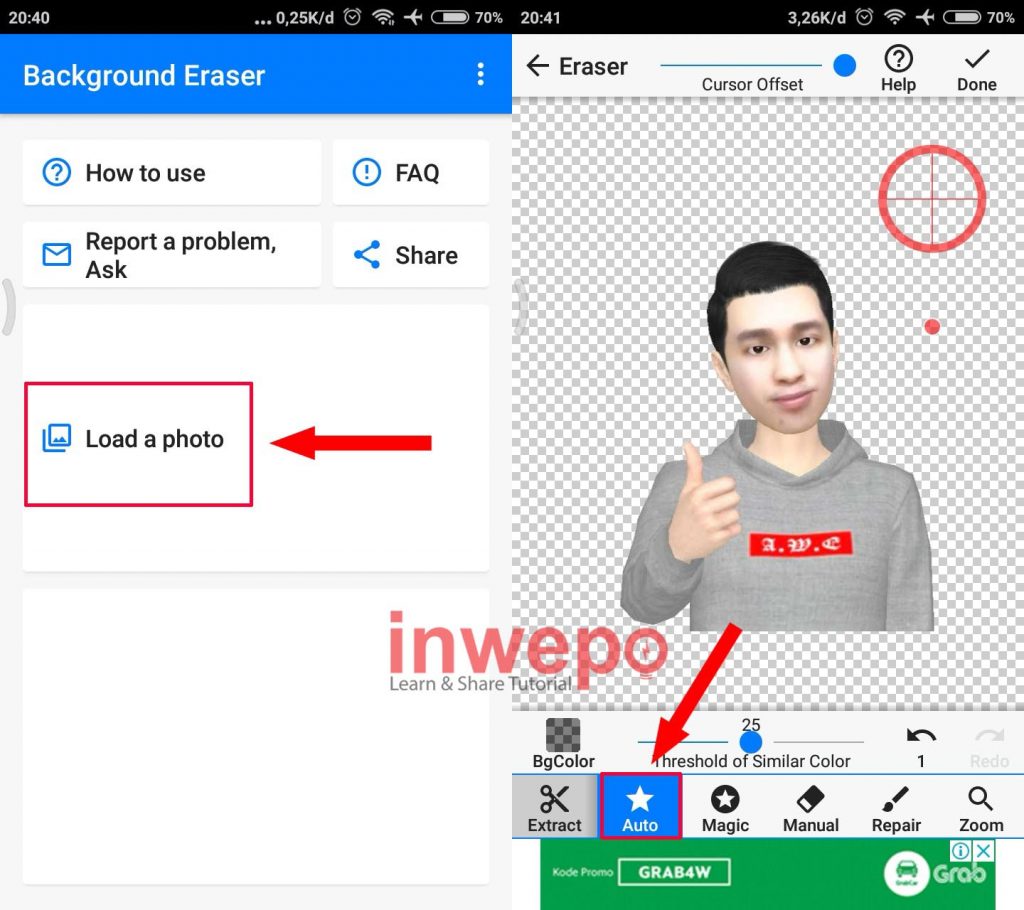Tap the Background Eraser title
Viewport: 1024px width, 910px height.
[x=144, y=75]
